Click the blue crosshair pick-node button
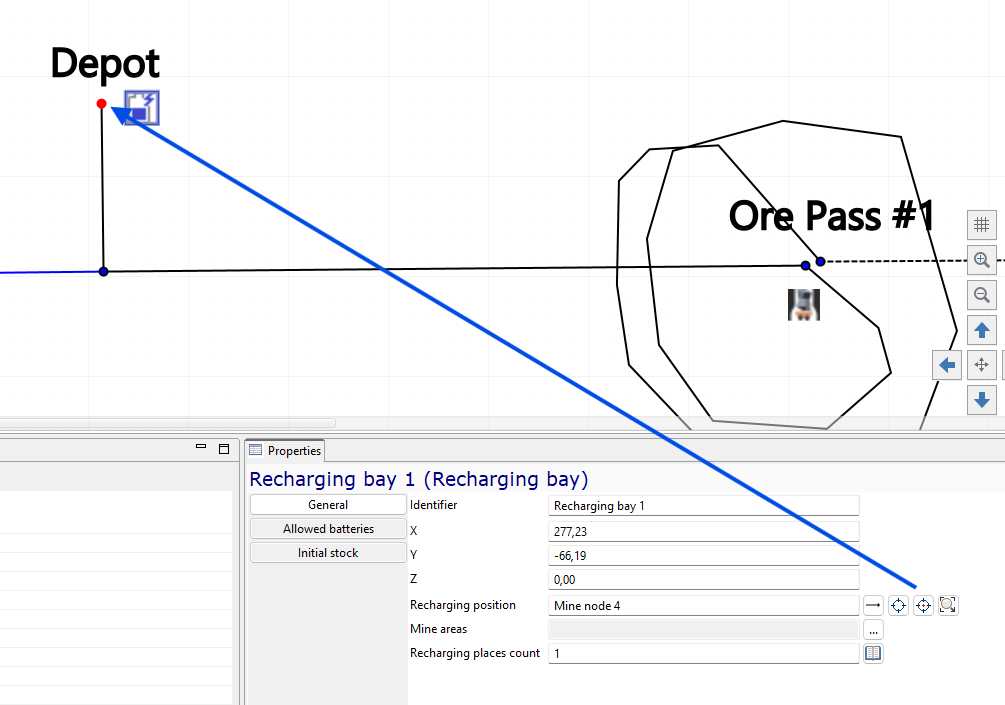This screenshot has height=705, width=1005. click(x=898, y=605)
